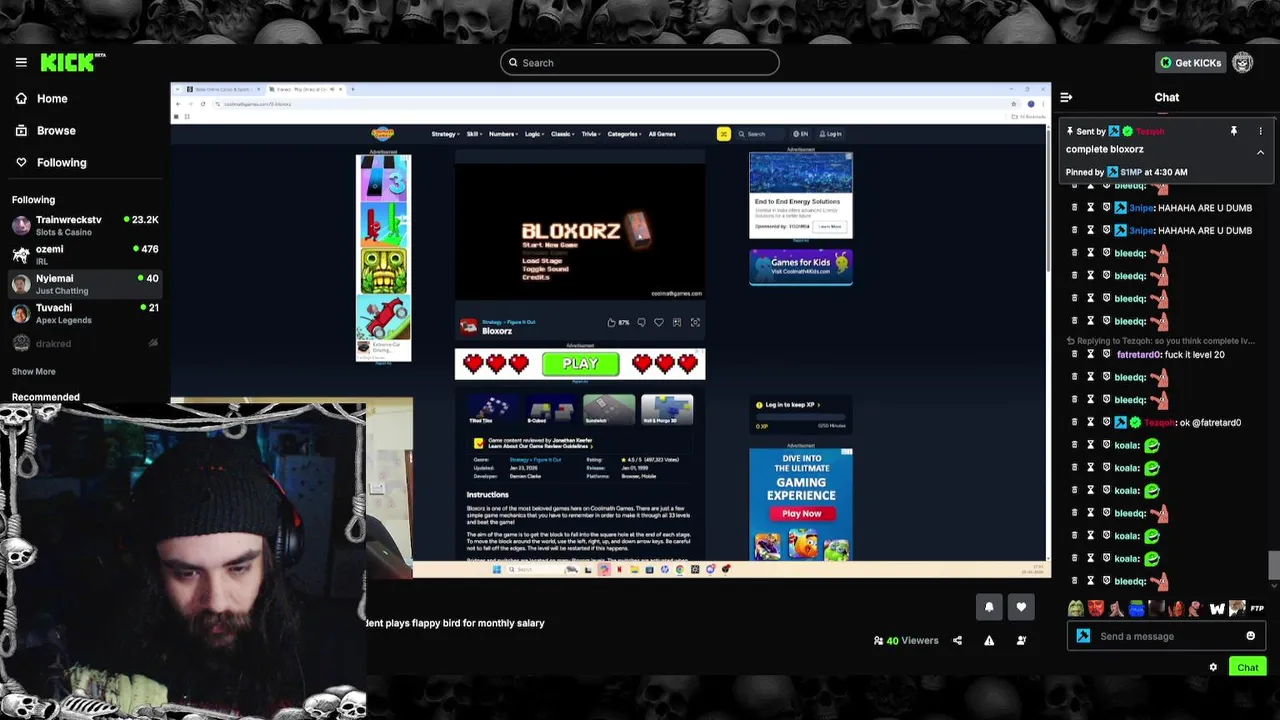Click the Send a message input
The image size is (1280, 720).
[x=1168, y=636]
